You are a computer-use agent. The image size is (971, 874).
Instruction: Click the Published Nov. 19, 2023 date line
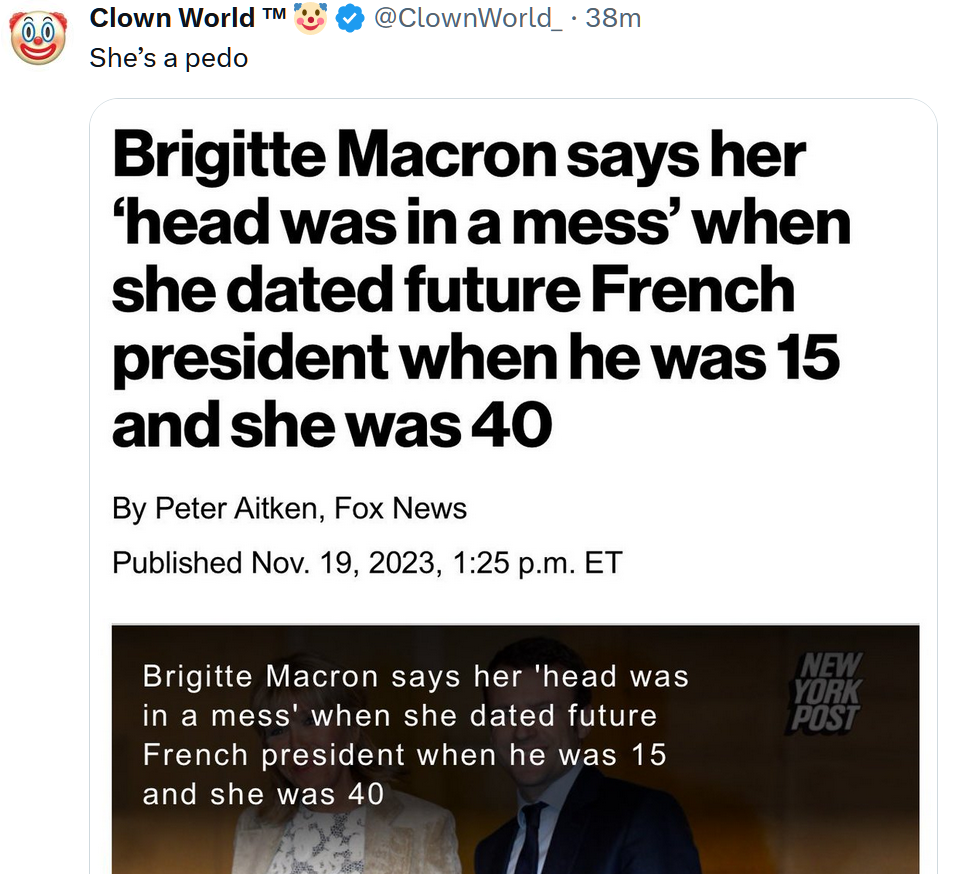tap(366, 562)
